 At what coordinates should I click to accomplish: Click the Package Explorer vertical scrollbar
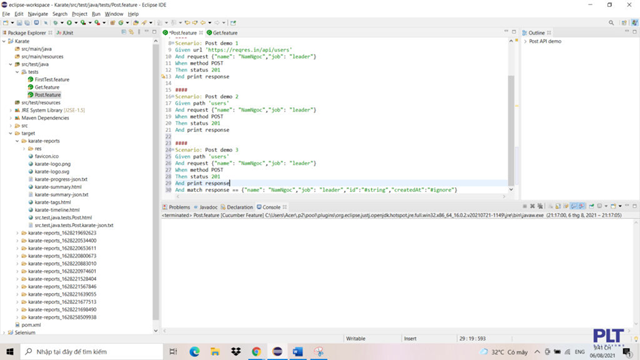tap(156, 182)
